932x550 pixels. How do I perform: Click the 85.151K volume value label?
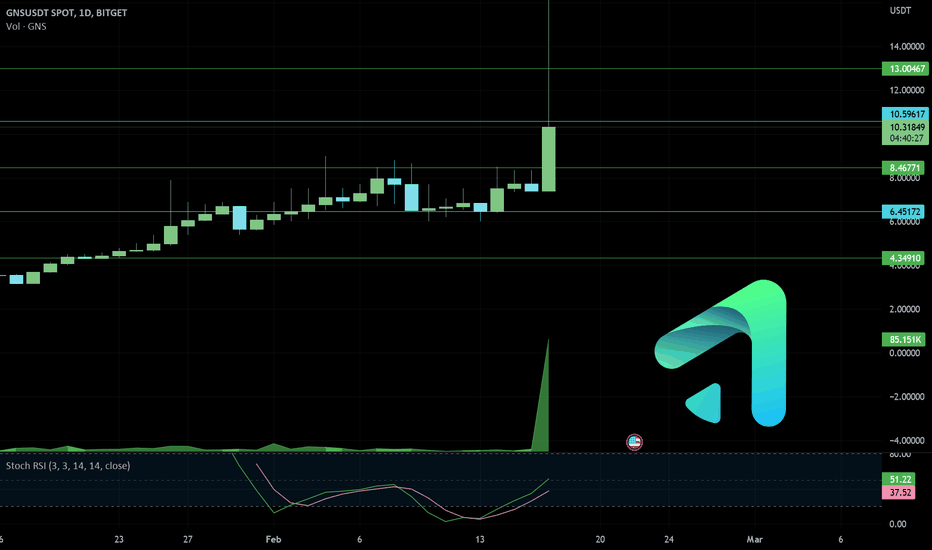pyautogui.click(x=905, y=340)
